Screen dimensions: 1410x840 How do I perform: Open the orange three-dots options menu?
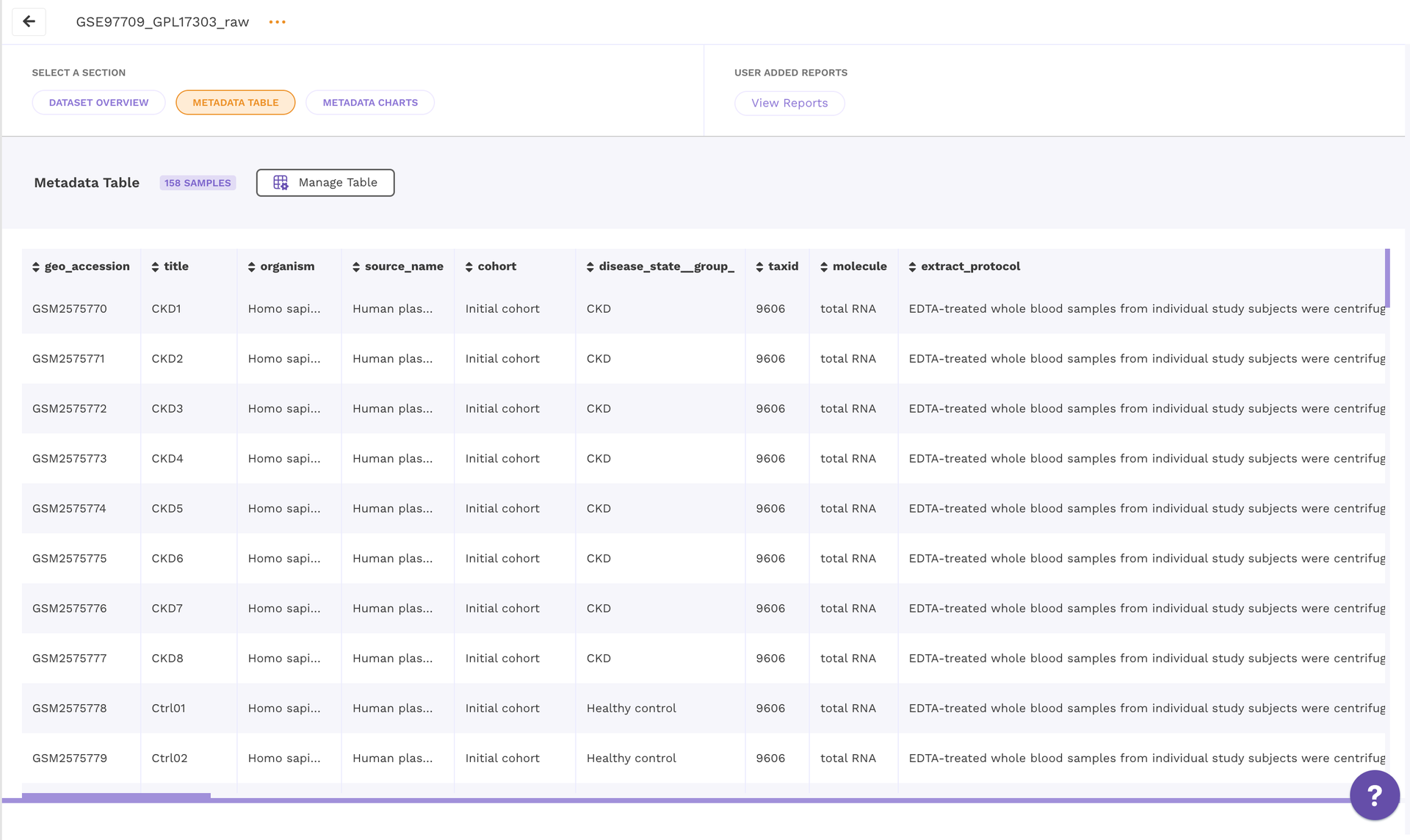pos(277,22)
